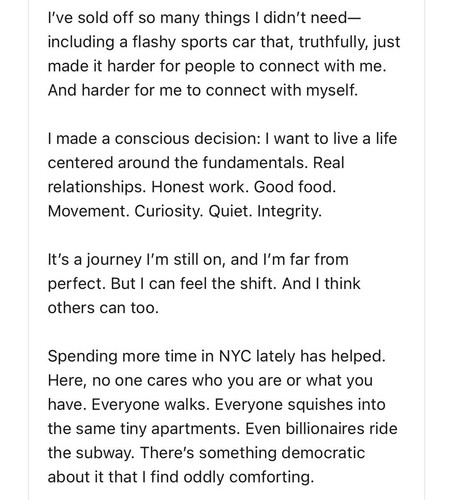Click the word "Movement" in the text
Screen dimensions: 453x500
pyautogui.click(x=88, y=211)
